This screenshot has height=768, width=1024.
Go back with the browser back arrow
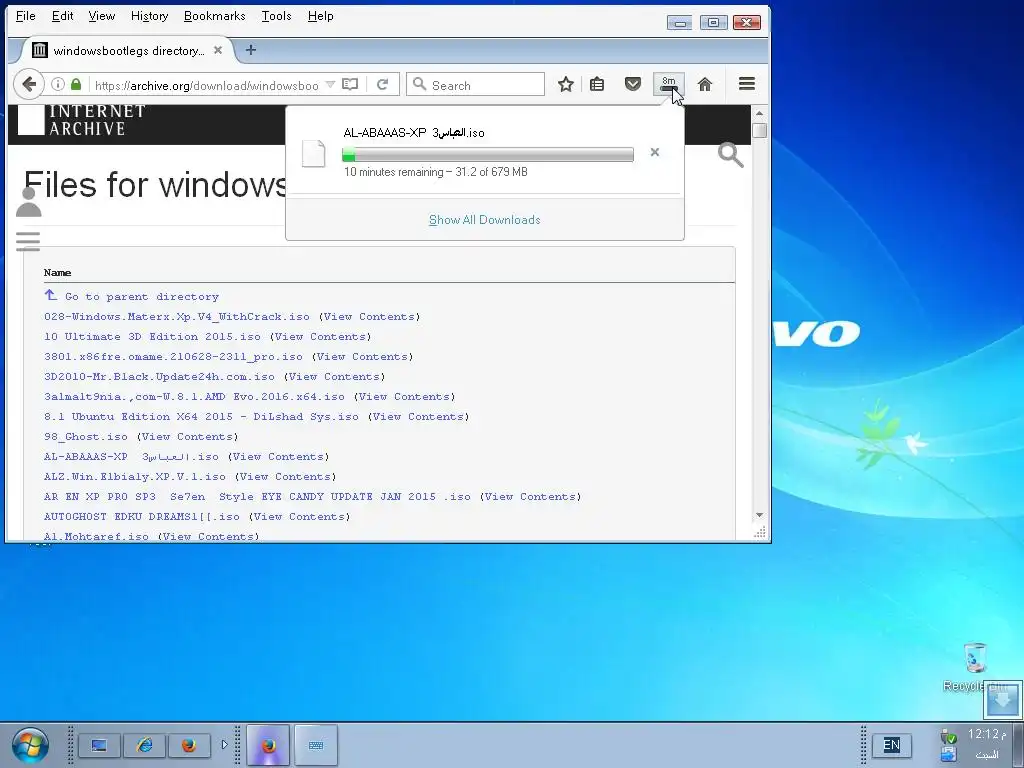pos(29,84)
